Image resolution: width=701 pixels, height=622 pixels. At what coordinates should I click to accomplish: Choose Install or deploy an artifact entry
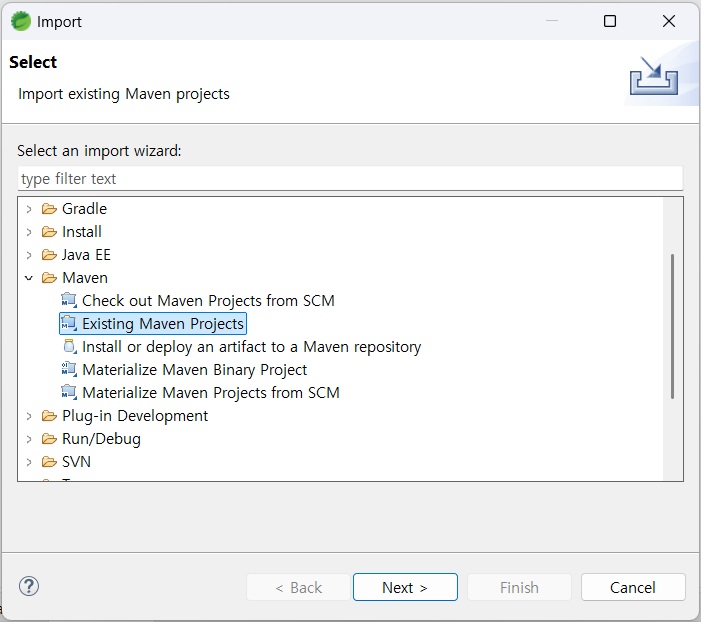point(252,347)
